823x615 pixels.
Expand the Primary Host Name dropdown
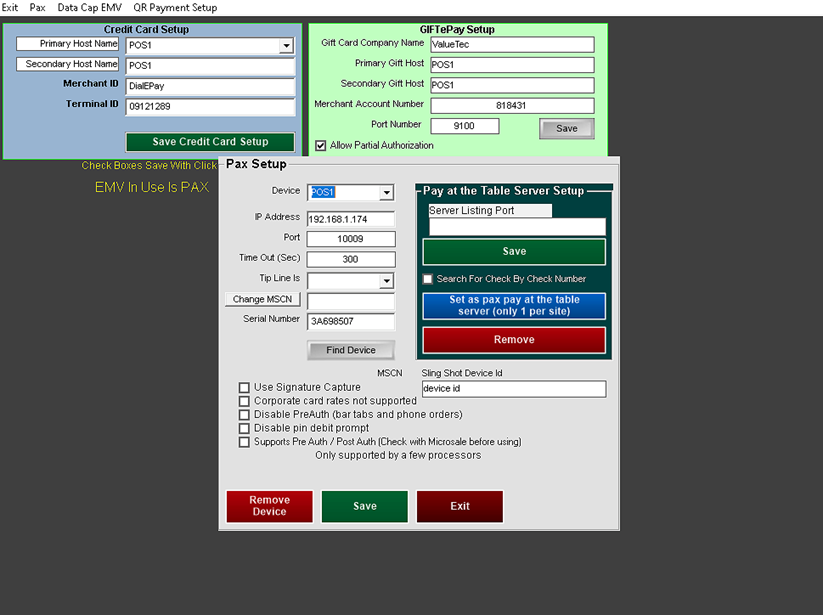click(286, 46)
